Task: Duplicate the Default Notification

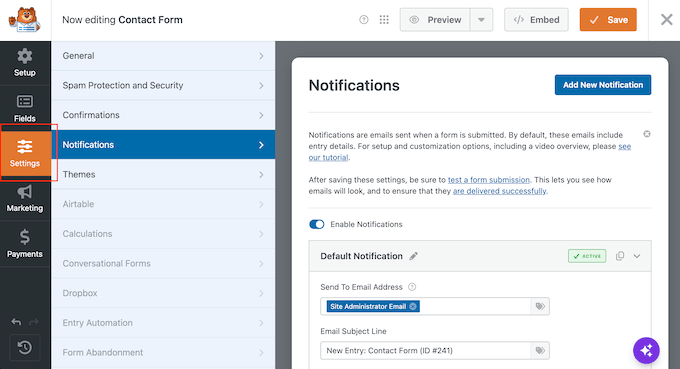Action: point(620,256)
